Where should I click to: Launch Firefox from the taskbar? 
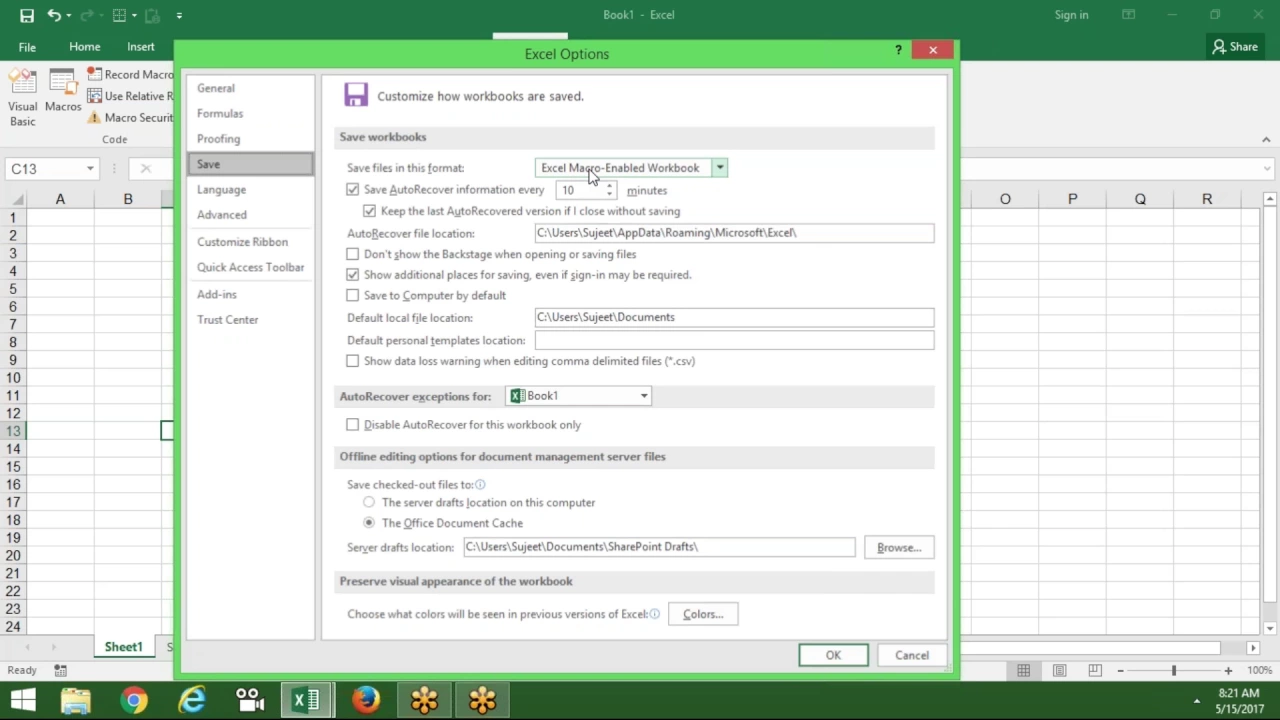365,700
